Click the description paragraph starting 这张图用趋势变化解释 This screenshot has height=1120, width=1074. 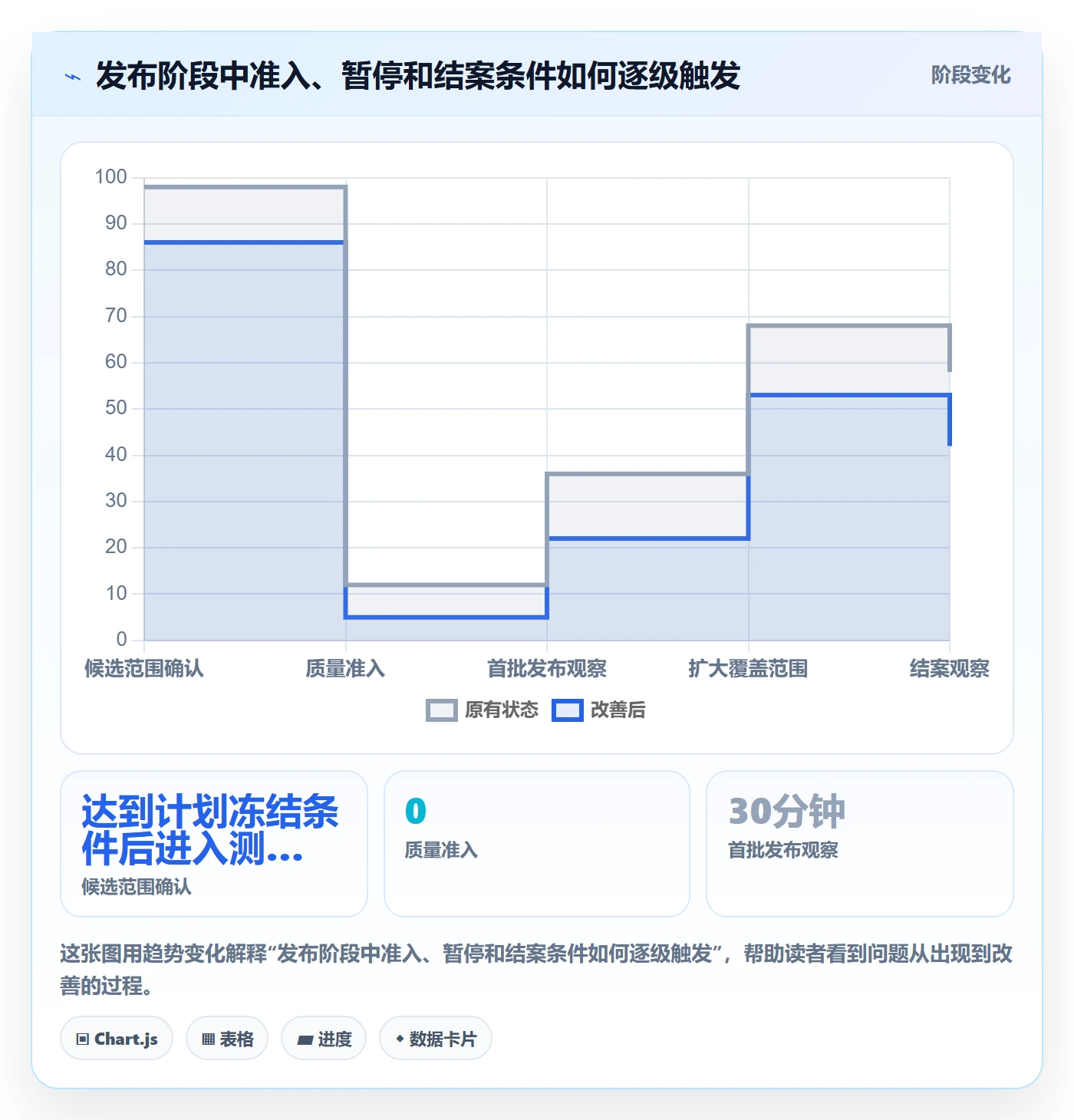tap(536, 970)
